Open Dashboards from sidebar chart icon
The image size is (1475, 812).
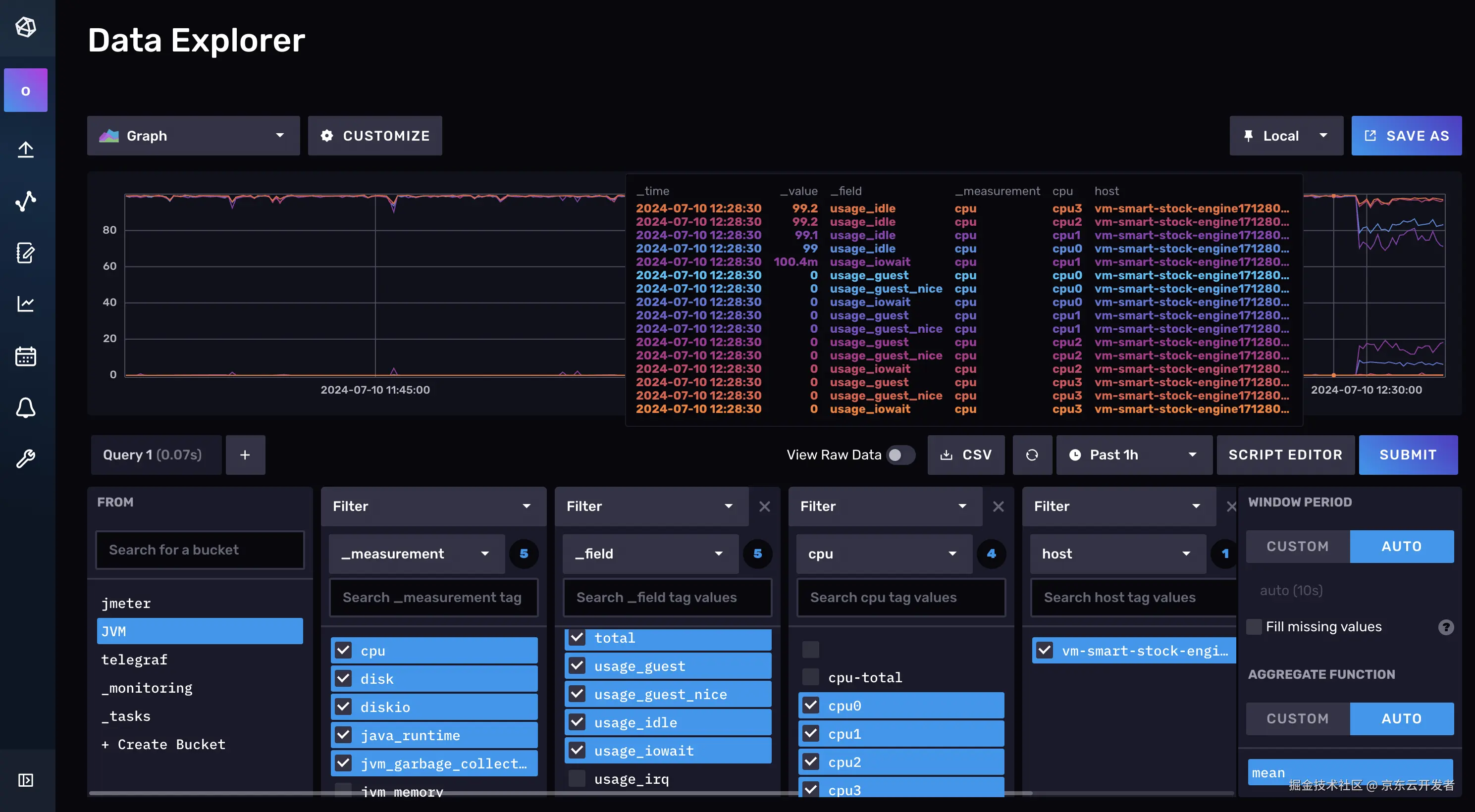coord(26,304)
